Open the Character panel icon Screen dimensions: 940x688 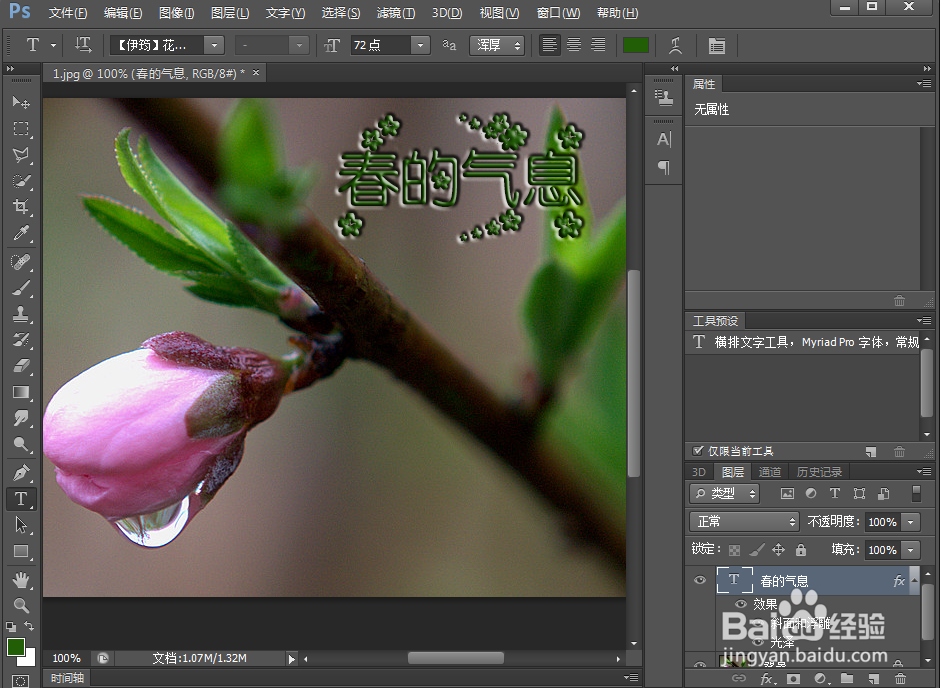coord(664,140)
